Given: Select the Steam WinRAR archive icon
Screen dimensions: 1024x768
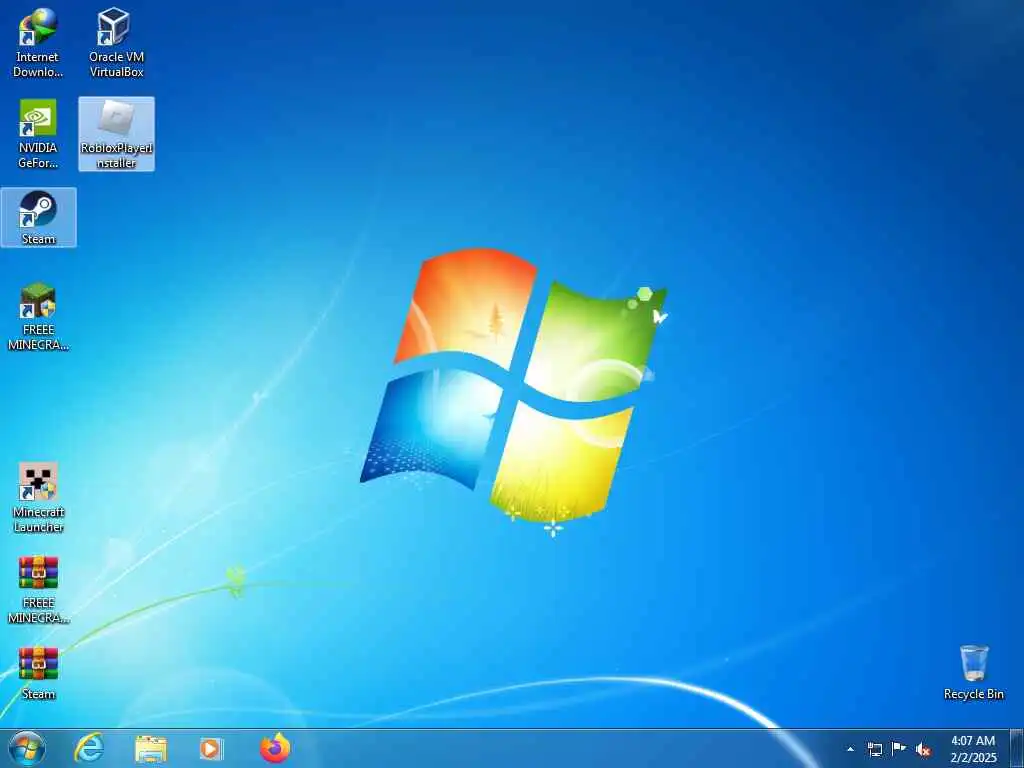Looking at the screenshot, I should [x=38, y=673].
